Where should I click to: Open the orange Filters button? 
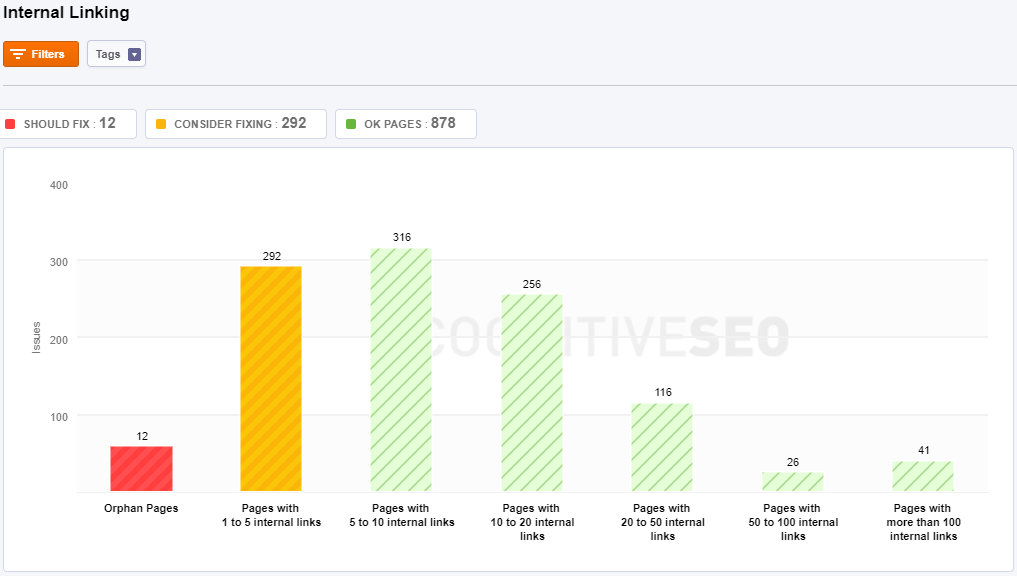coord(41,54)
